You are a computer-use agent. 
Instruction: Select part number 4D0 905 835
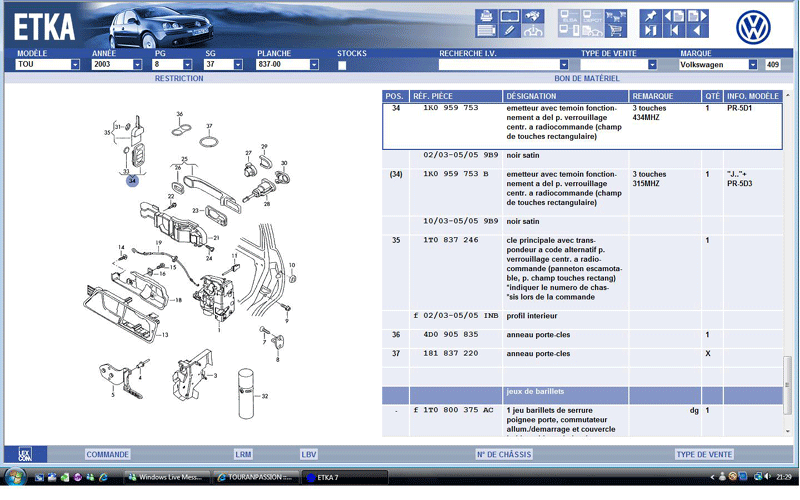[x=451, y=335]
